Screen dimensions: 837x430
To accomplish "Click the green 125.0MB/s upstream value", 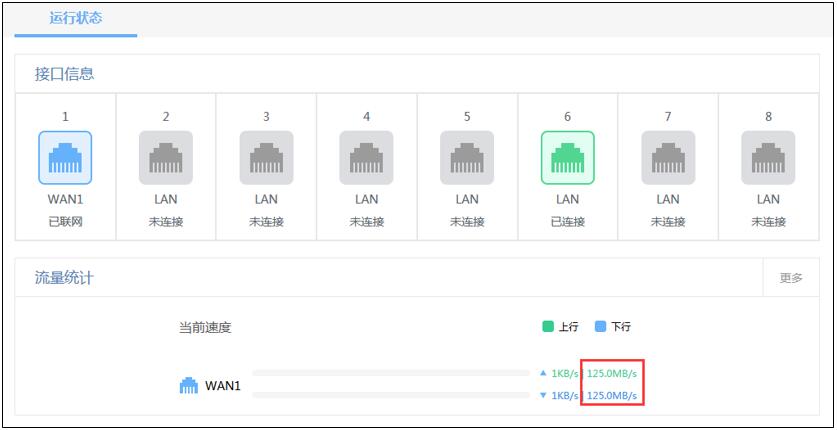I will coord(612,373).
